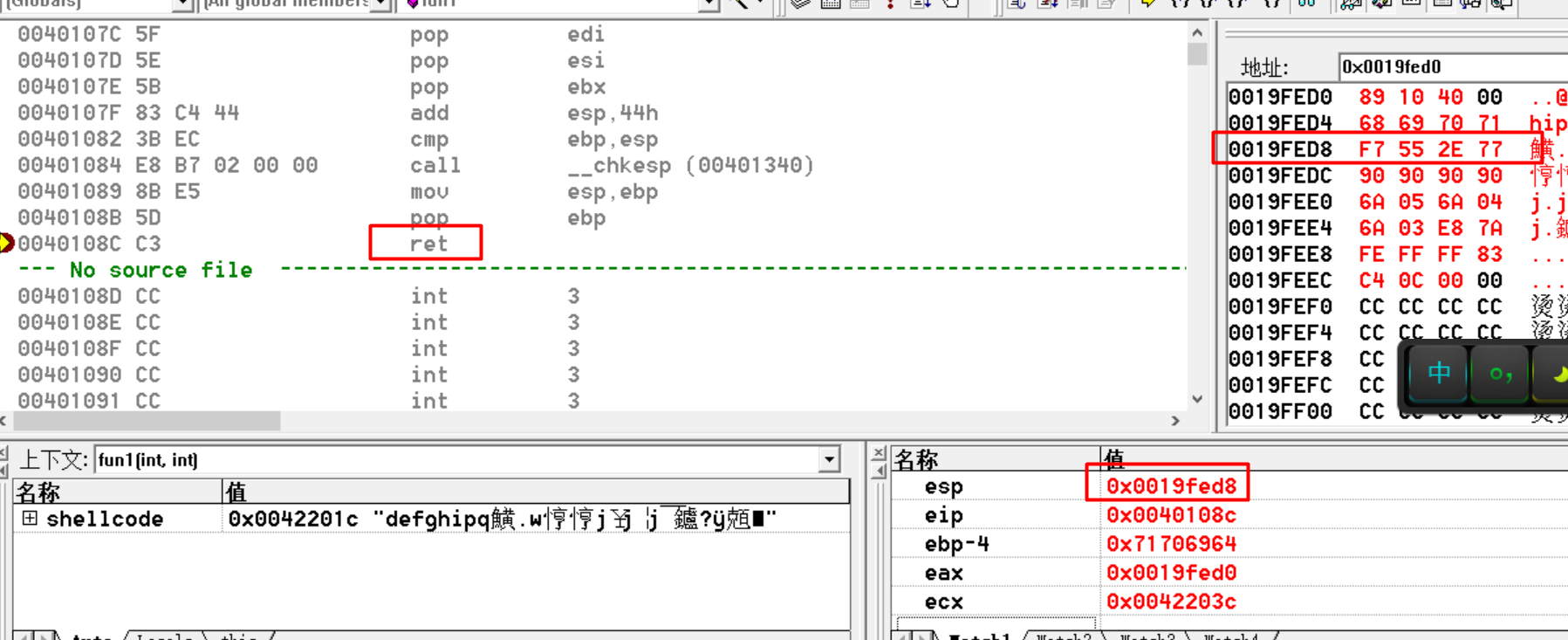This screenshot has width=1568, height=640.
Task: Click empty new watch entry row
Action: (996, 623)
